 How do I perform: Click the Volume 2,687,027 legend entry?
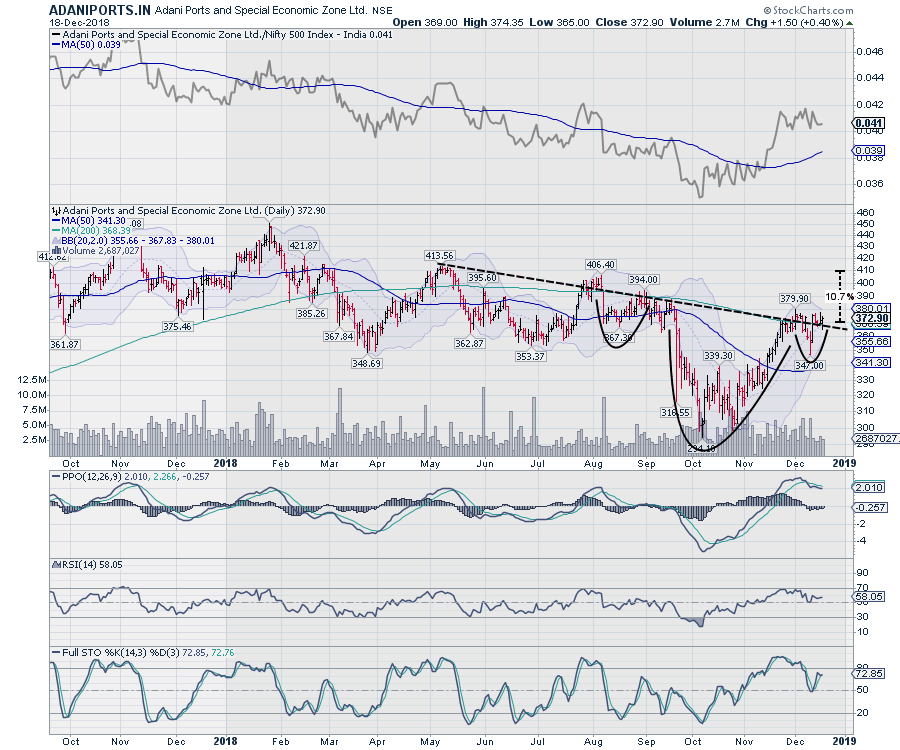tap(95, 251)
